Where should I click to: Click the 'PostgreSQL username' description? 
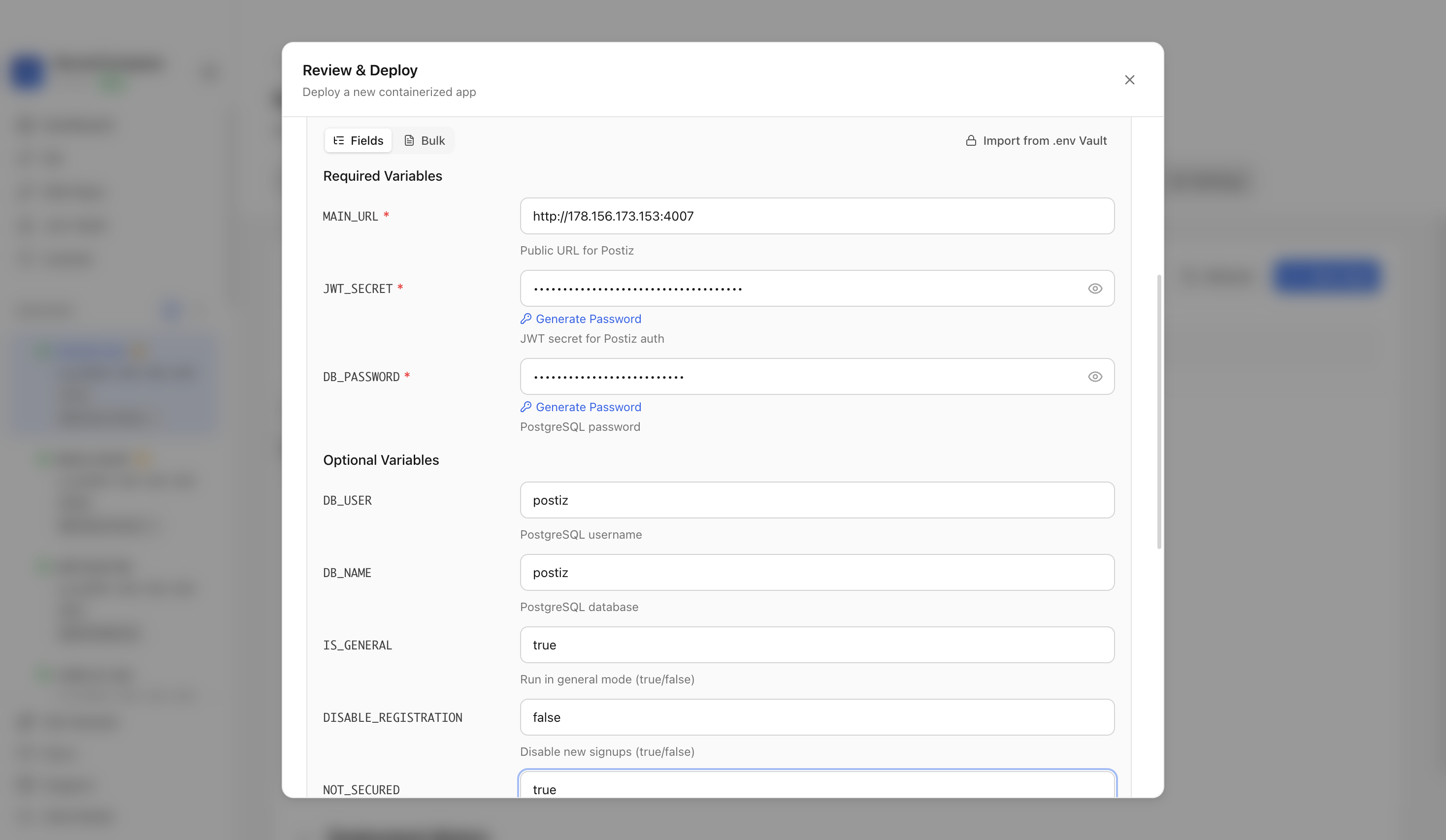(x=581, y=535)
